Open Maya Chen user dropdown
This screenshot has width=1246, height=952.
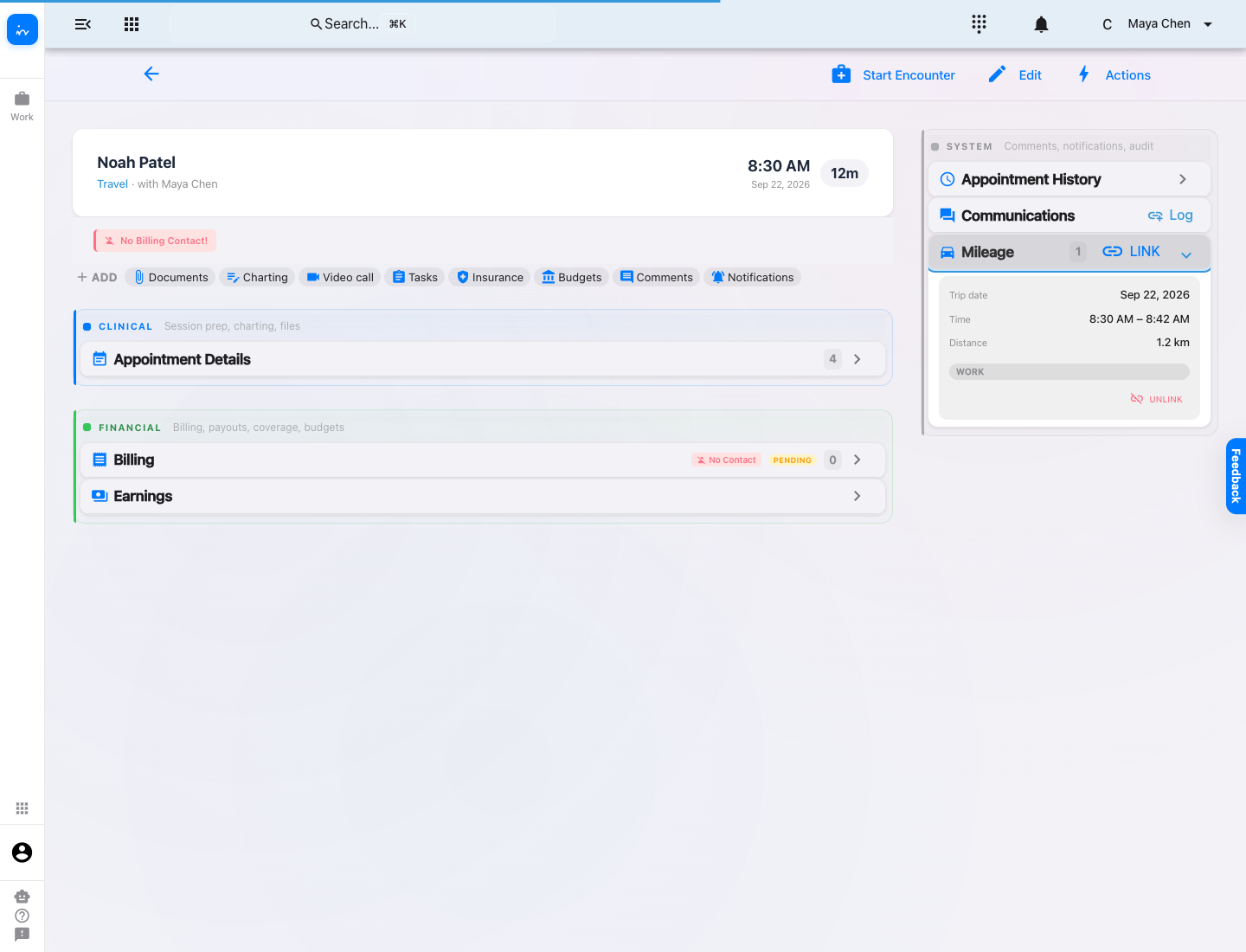1157,24
